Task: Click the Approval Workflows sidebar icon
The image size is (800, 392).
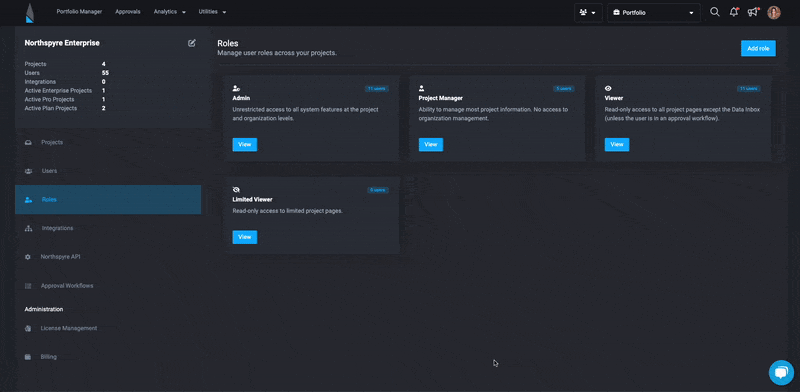Action: click(28, 286)
